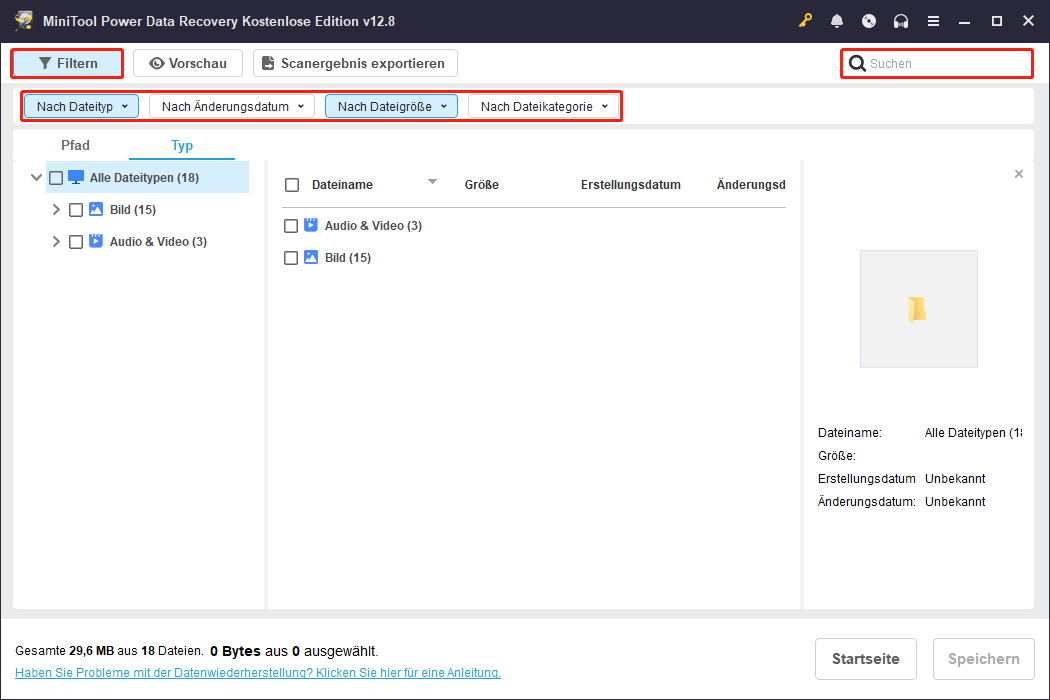Image resolution: width=1050 pixels, height=700 pixels.
Task: Check the Alle Dateitypen (18) checkbox
Action: (55, 177)
